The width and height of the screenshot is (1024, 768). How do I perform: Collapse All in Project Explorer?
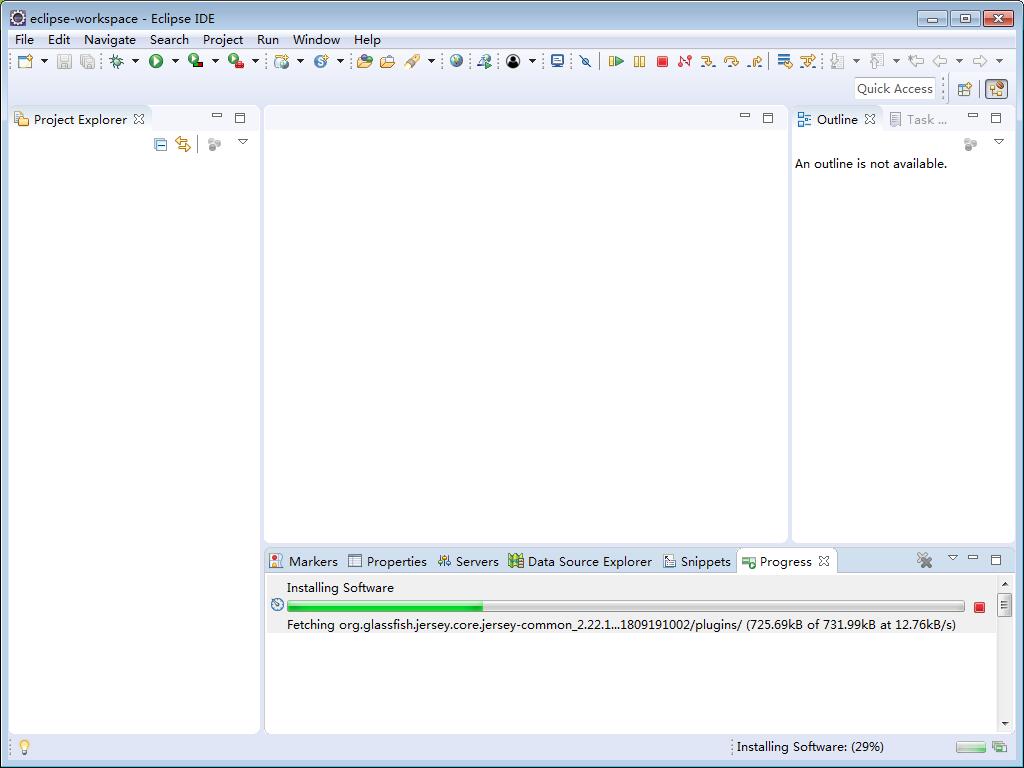[x=160, y=144]
